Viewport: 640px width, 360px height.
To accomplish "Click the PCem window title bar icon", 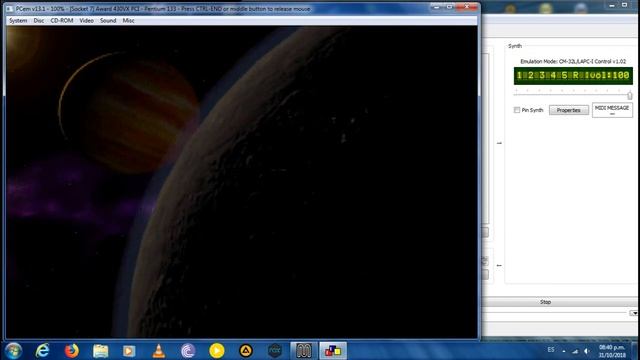I will (9, 9).
